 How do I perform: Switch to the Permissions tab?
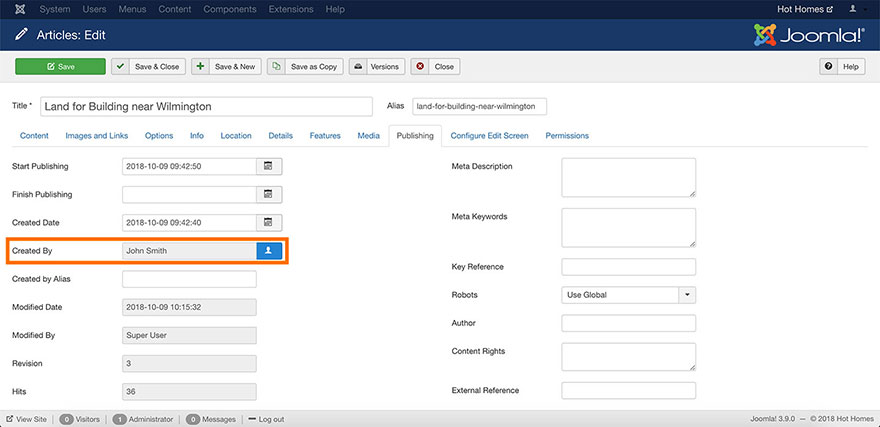[x=567, y=136]
